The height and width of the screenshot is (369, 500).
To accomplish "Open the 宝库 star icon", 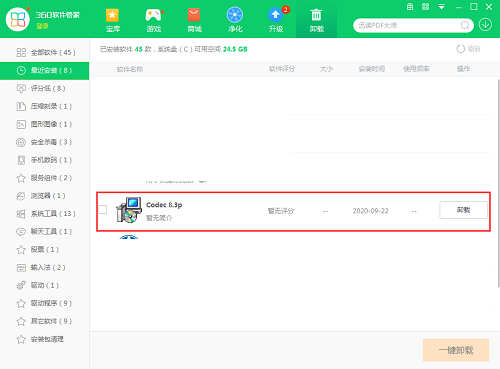I will pyautogui.click(x=112, y=15).
